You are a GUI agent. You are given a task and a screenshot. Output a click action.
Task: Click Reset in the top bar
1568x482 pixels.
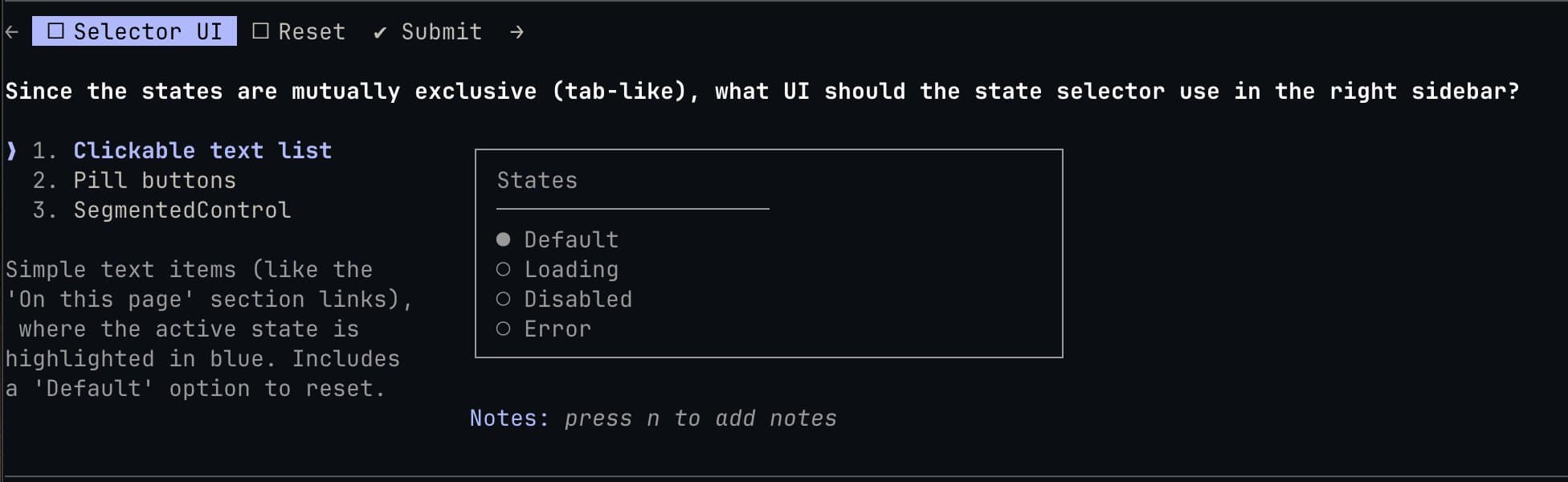(312, 31)
